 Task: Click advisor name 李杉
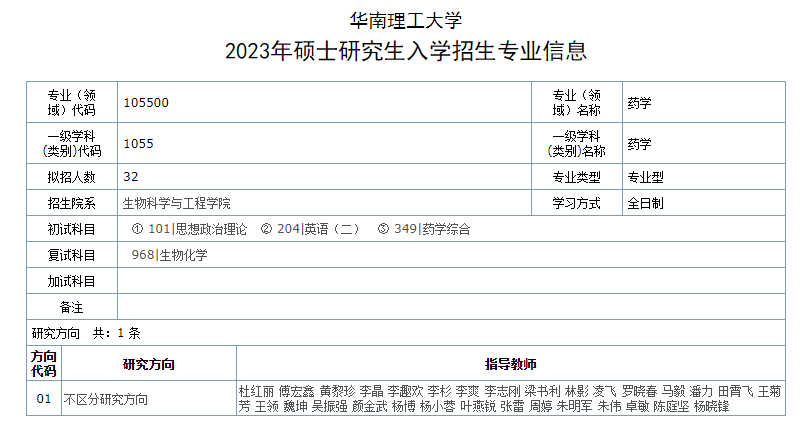[x=440, y=391]
